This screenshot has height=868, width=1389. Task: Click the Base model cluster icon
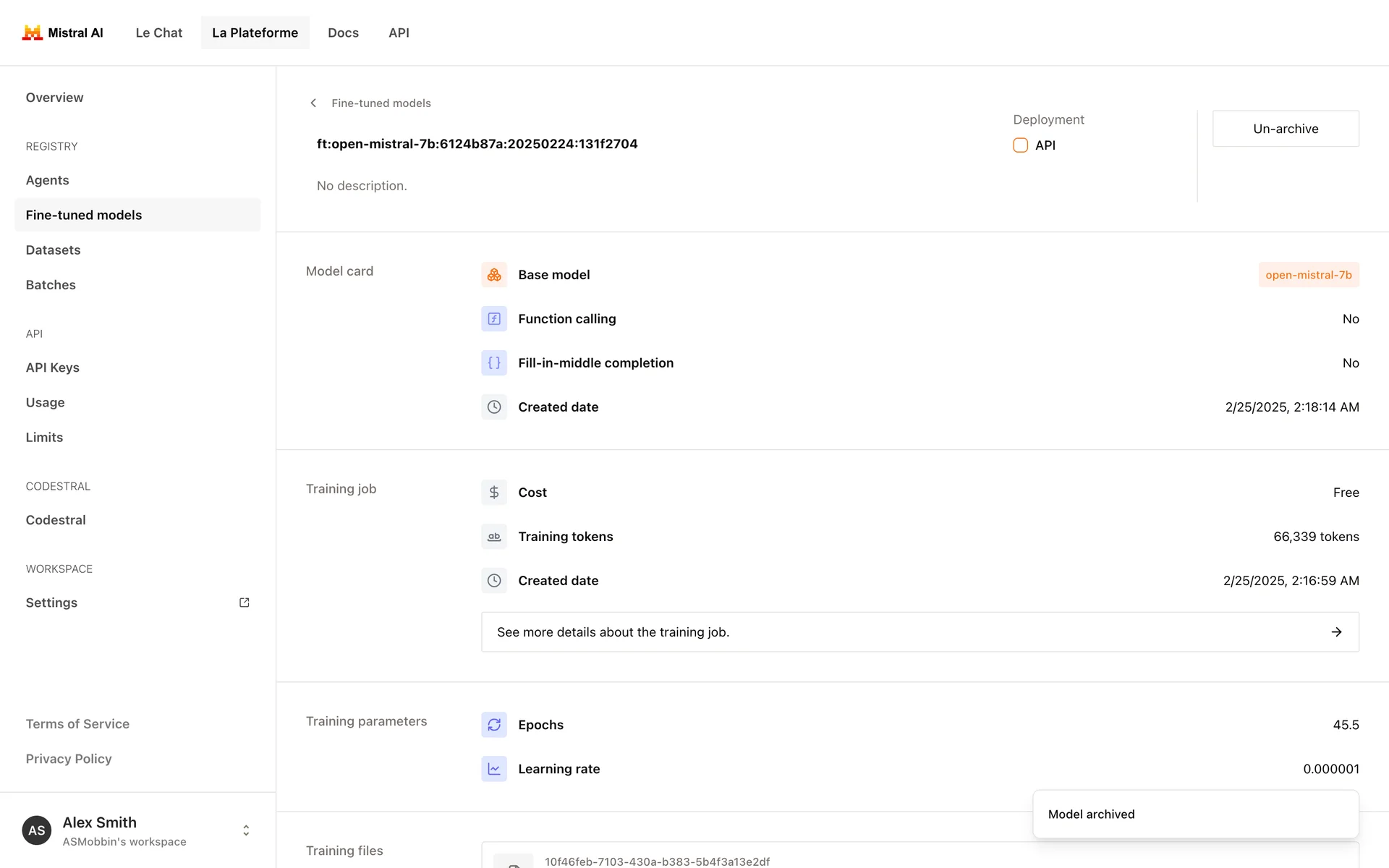[494, 275]
